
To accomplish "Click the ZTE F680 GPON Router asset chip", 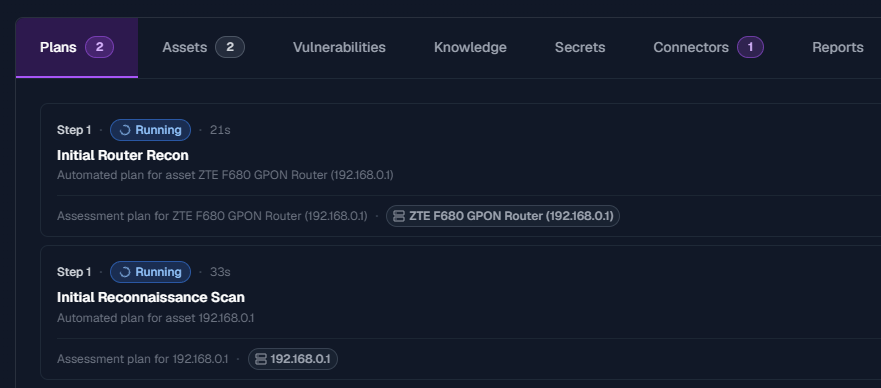I will point(503,216).
